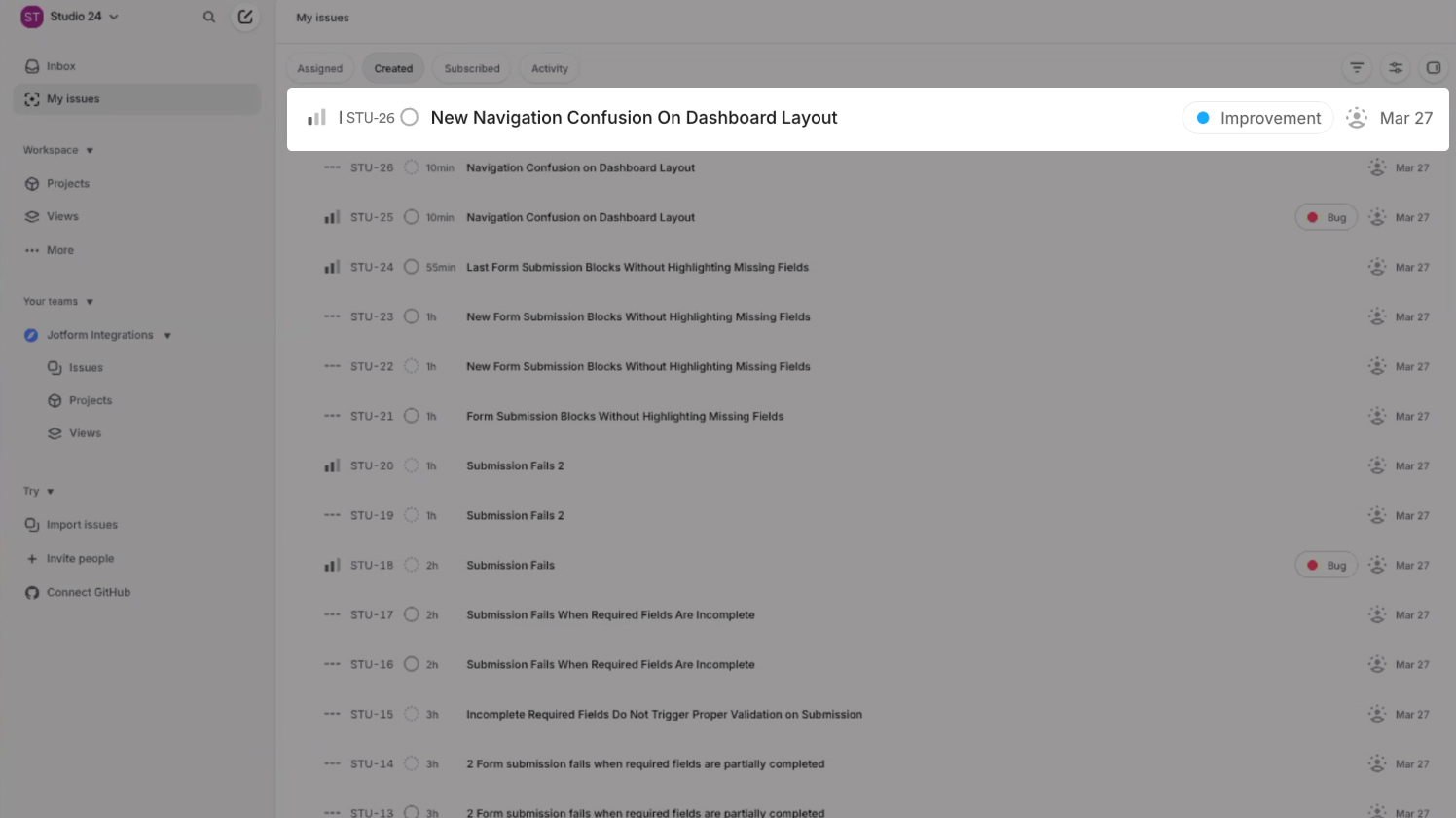Click Connect GitHub in the sidebar

pos(88,592)
